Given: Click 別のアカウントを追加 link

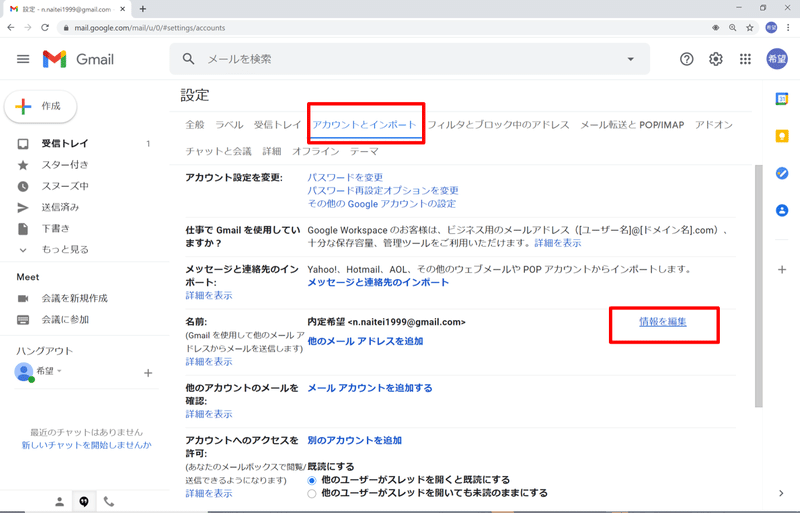Looking at the screenshot, I should click(355, 441).
